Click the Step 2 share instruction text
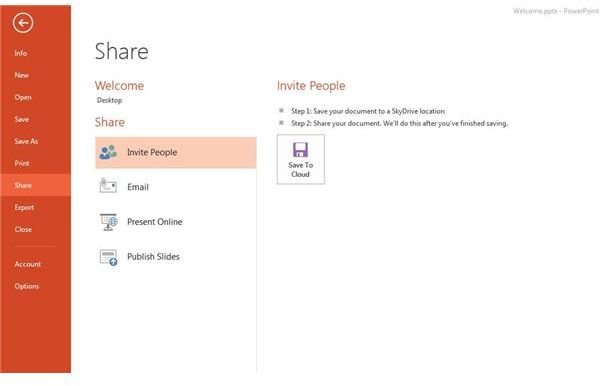Viewport: 600px width, 386px height. 399,124
